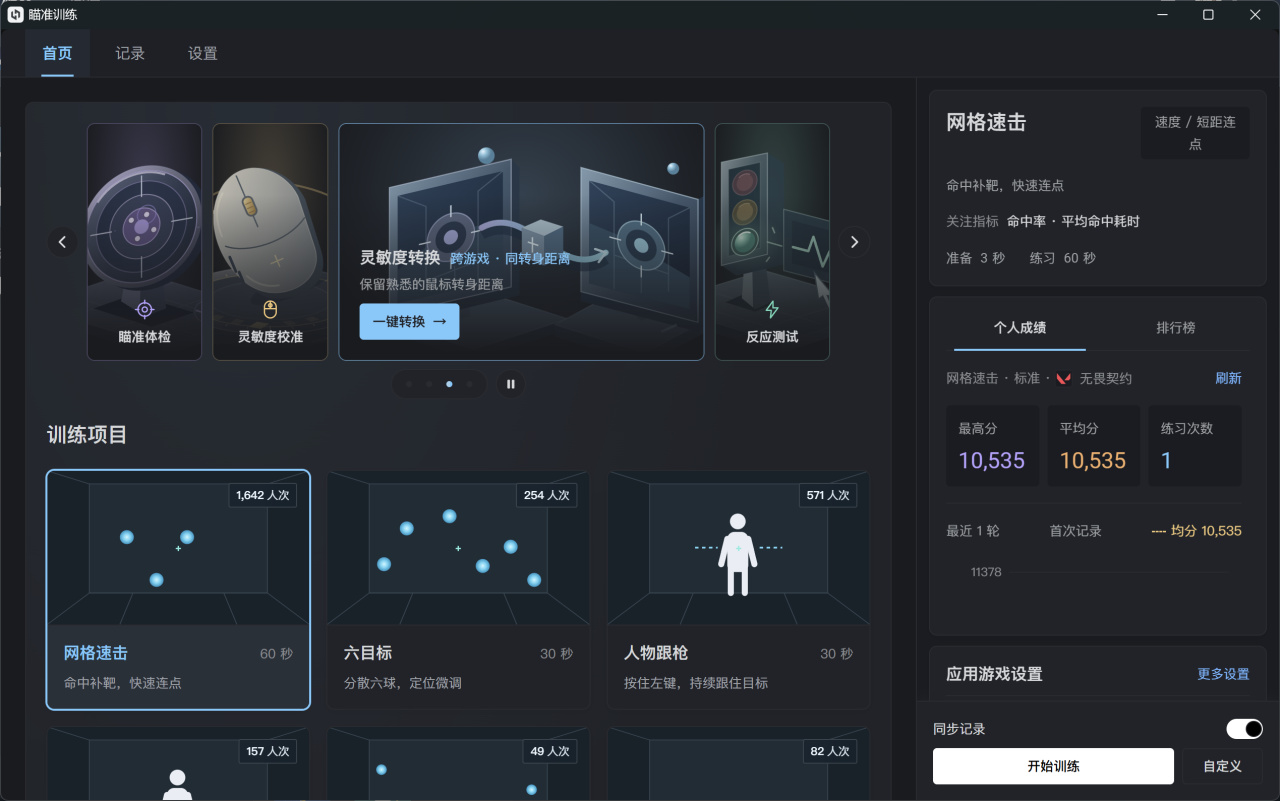Click the 1,642 人次 badge
1280x801 pixels.
point(263,495)
